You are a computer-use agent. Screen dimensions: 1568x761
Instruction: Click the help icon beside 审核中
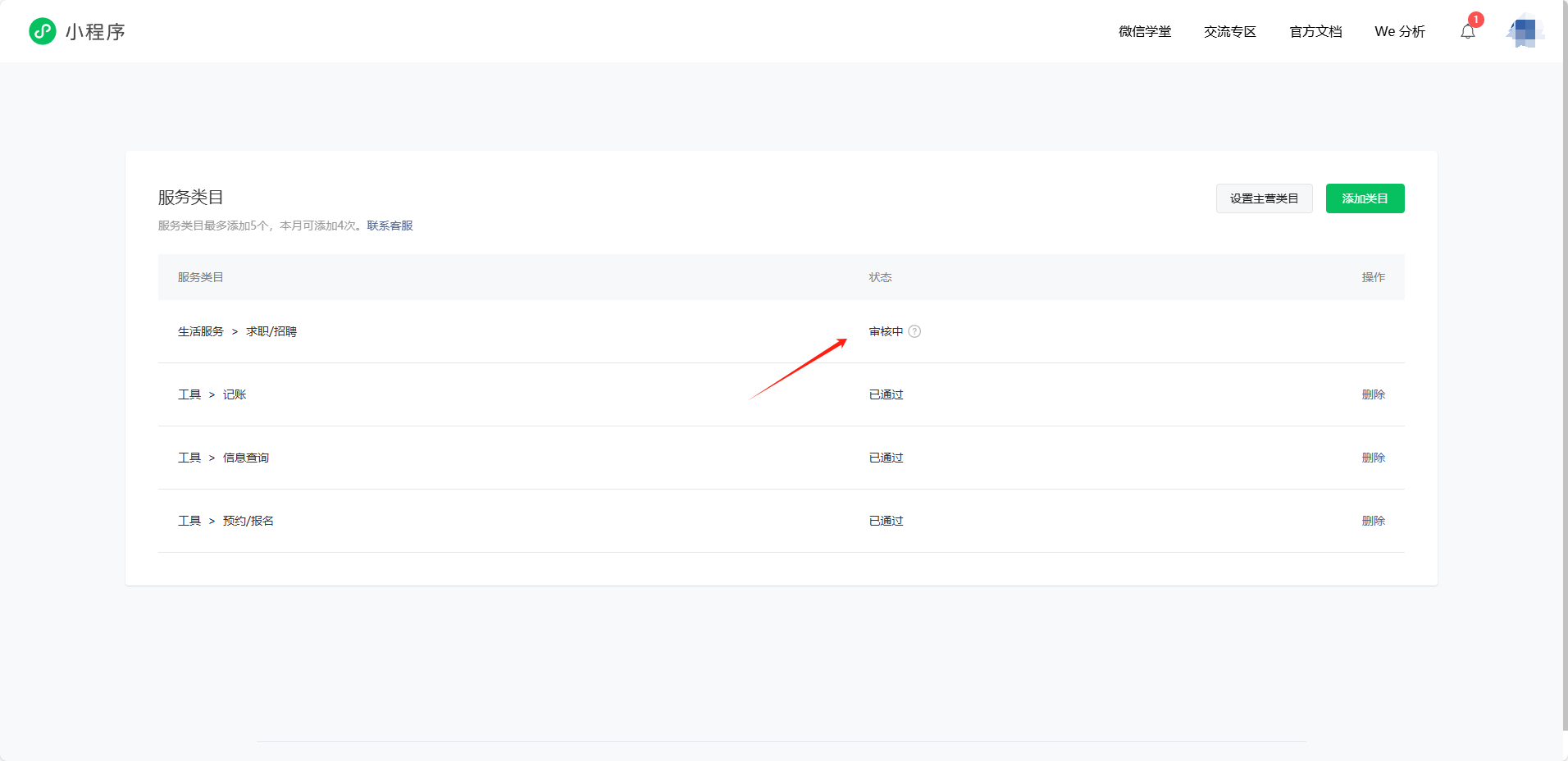tap(914, 331)
